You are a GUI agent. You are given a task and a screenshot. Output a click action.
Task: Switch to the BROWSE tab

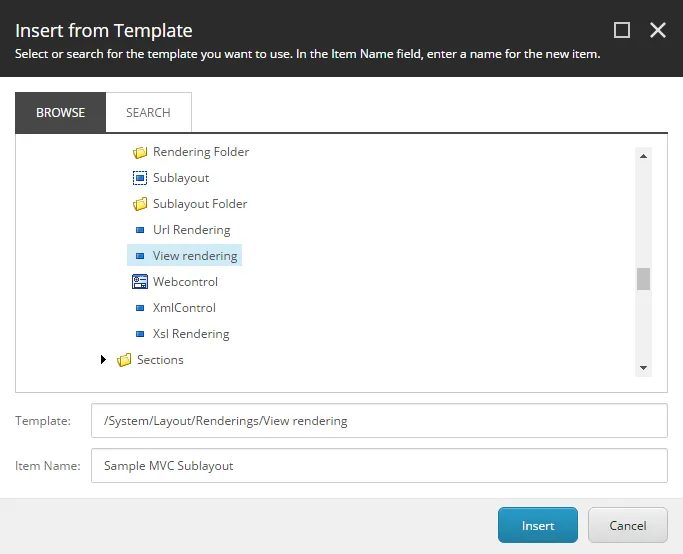61,112
